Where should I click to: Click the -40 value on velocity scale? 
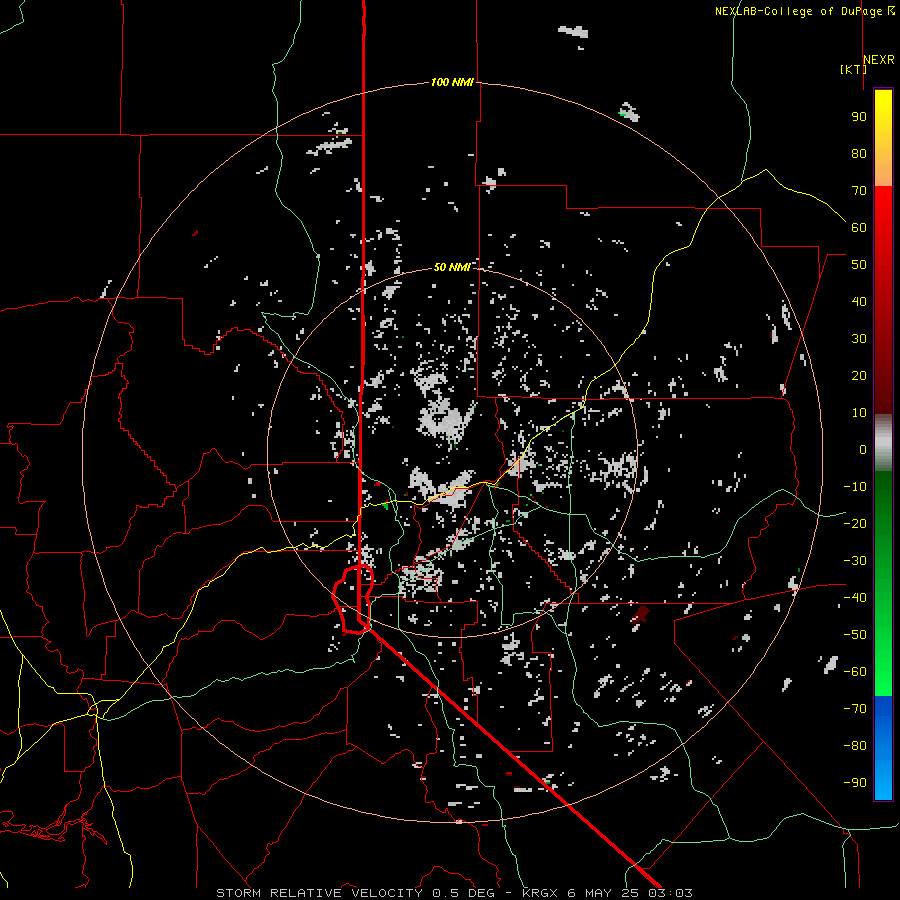855,598
